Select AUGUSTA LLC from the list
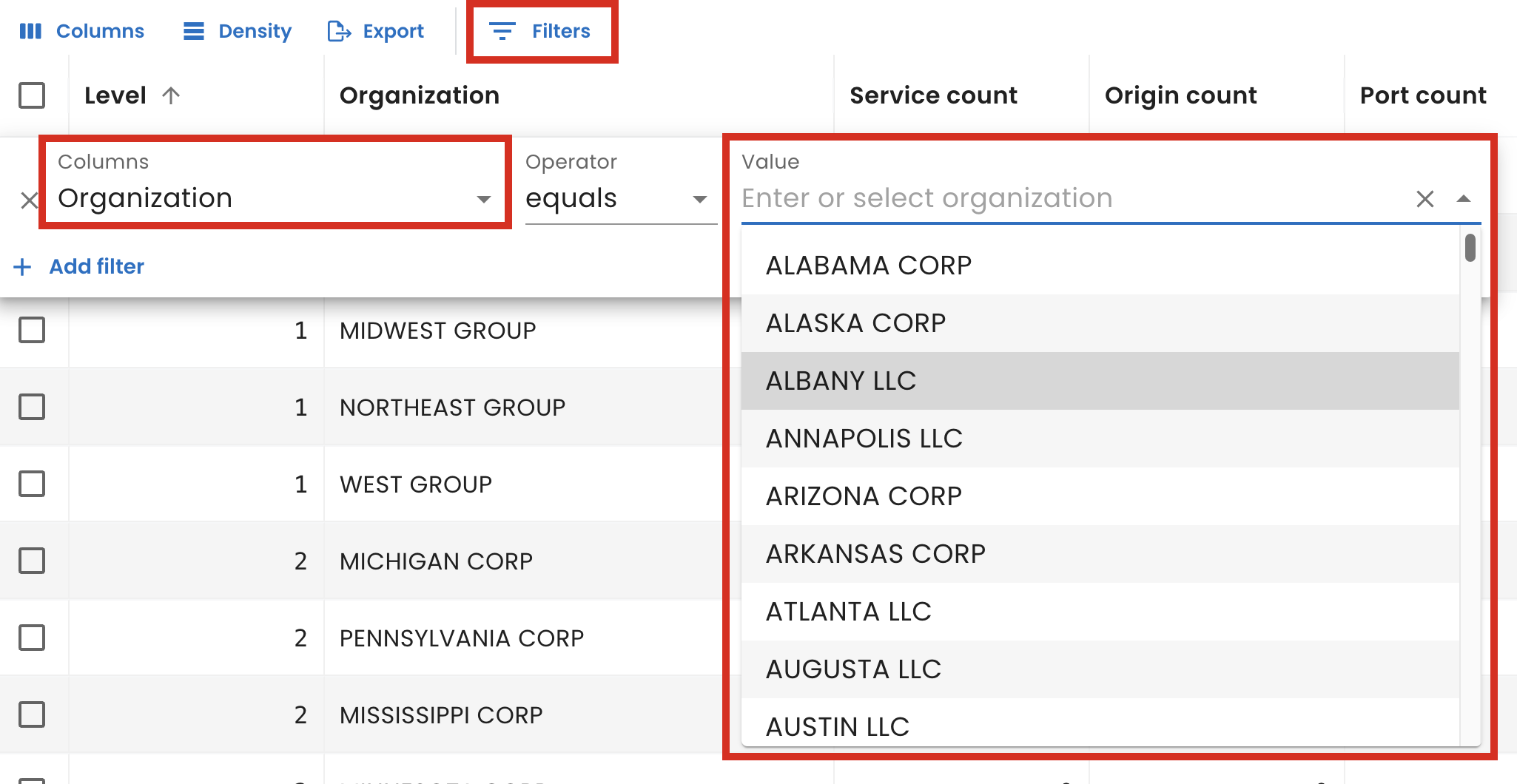1517x784 pixels. pyautogui.click(x=1100, y=669)
